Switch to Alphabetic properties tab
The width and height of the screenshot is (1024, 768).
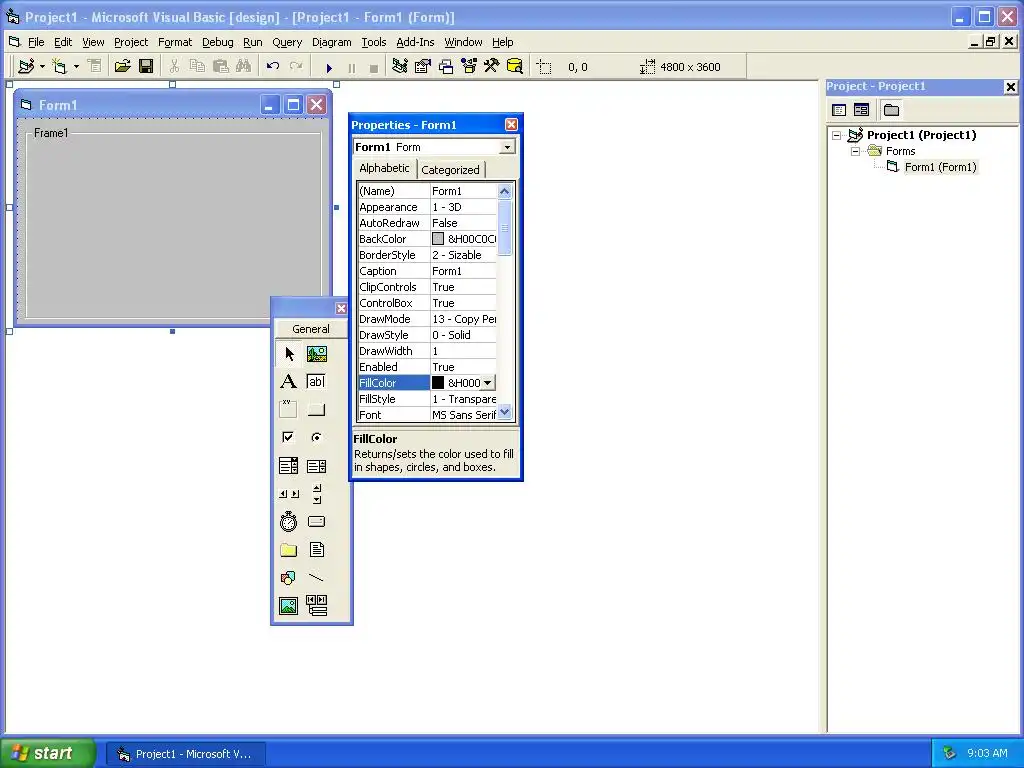pyautogui.click(x=384, y=168)
